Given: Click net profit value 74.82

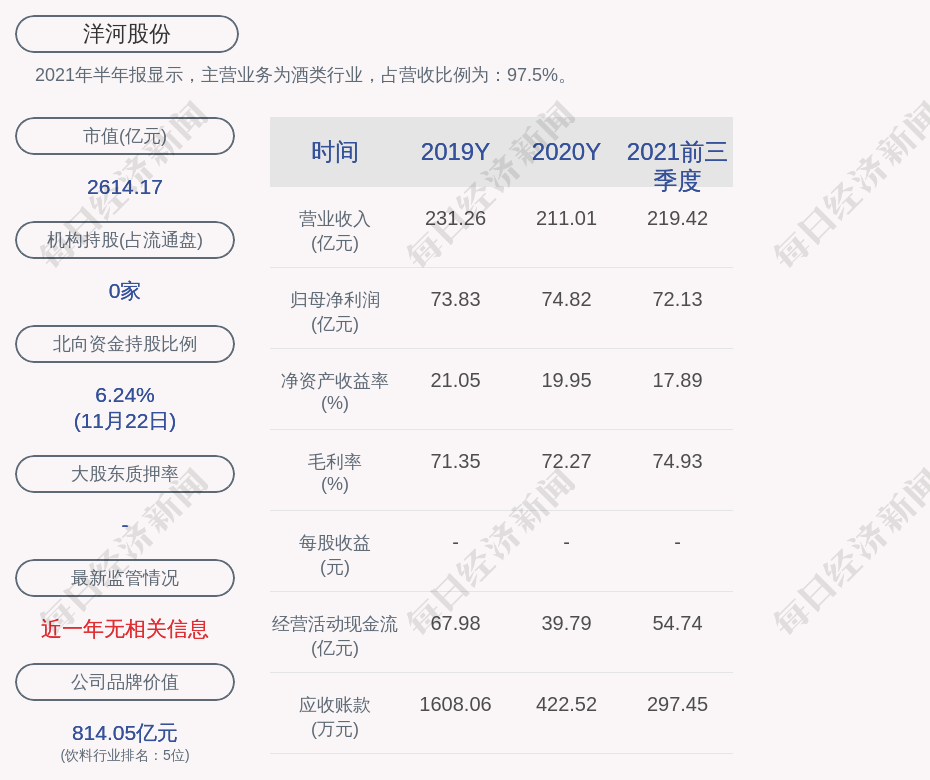Looking at the screenshot, I should click(566, 300).
